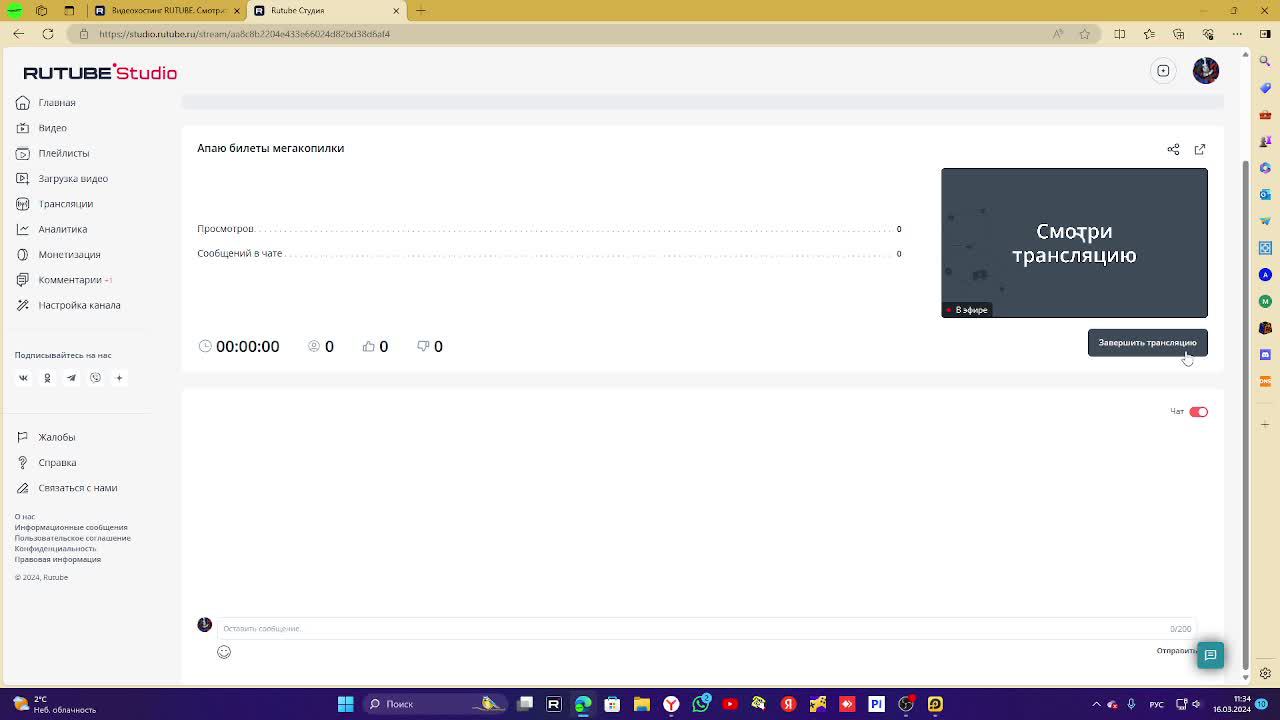1280x720 pixels.
Task: Open Microsoft Store from taskbar
Action: coord(612,704)
